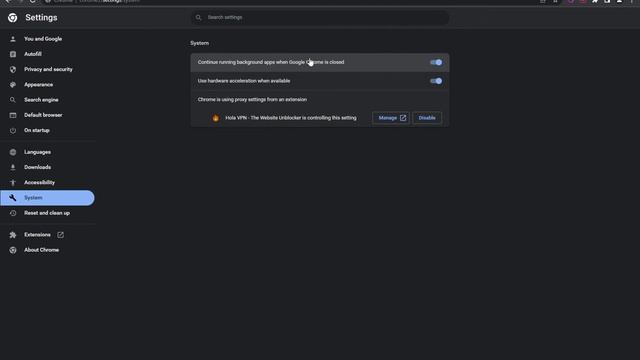Click the Settings page title
The image size is (640, 360).
[41, 18]
